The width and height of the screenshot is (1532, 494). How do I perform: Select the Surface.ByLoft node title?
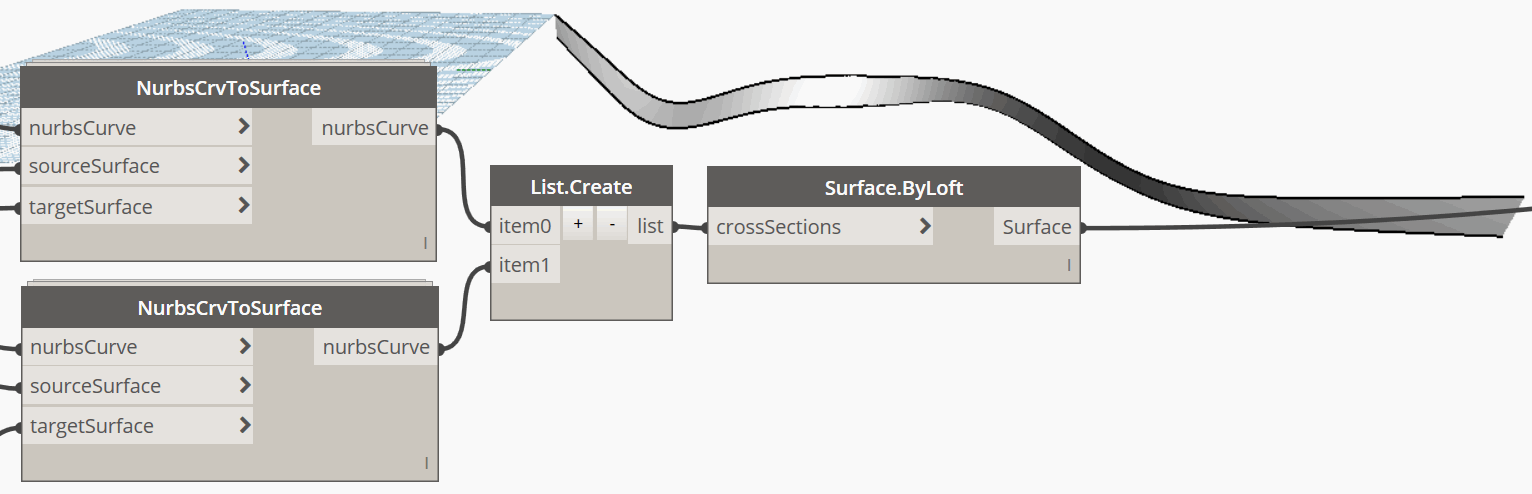[x=894, y=188]
